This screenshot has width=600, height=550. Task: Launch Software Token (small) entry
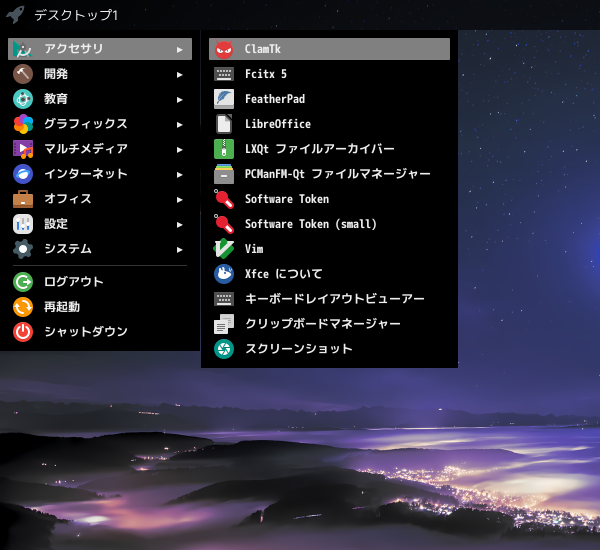click(329, 224)
